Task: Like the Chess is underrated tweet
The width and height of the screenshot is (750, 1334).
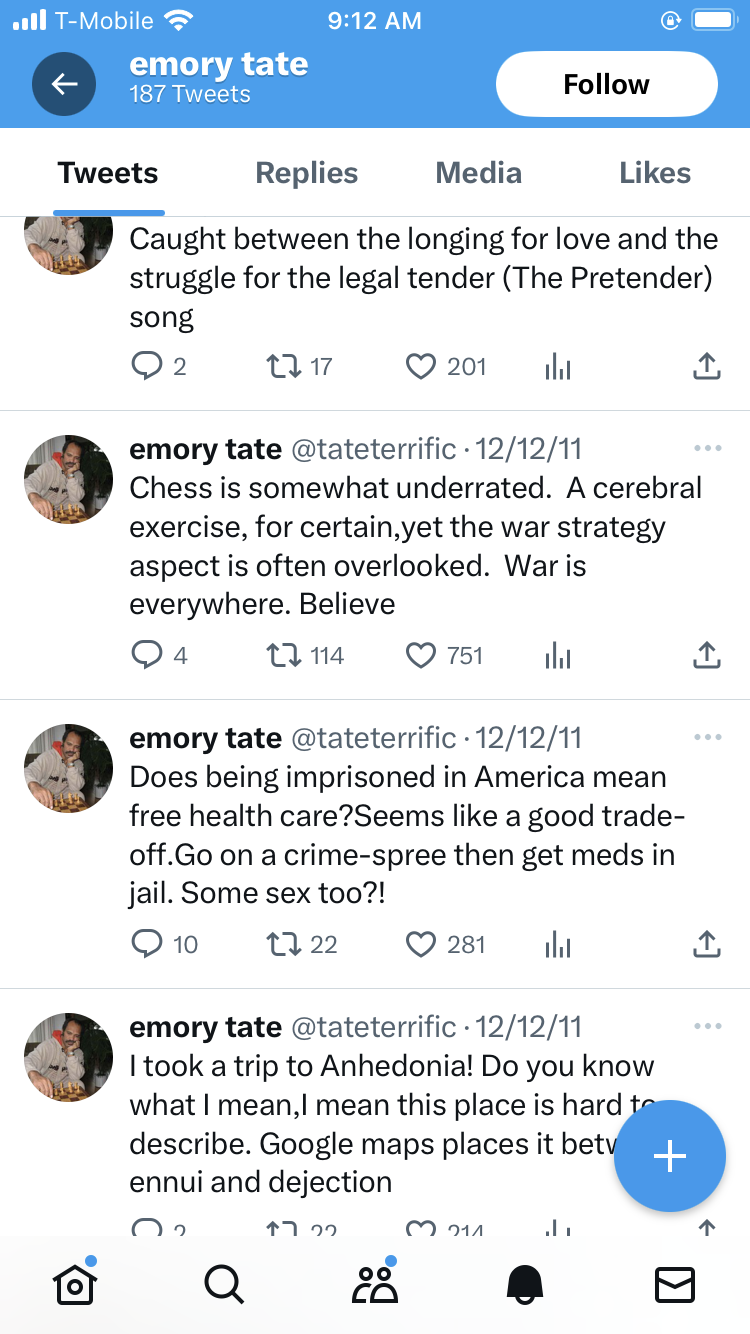Action: 421,656
